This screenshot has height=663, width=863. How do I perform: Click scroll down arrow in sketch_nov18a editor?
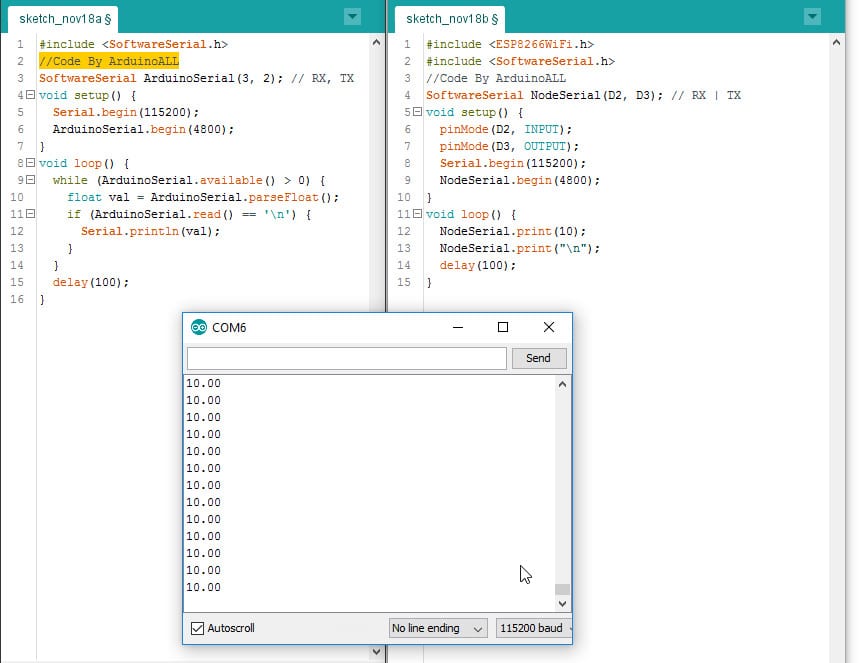coord(376,651)
